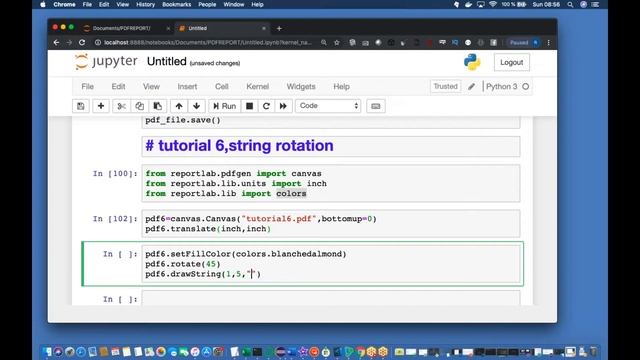640x360 pixels.
Task: Insert a cell below with plus icon
Action: pyautogui.click(x=101, y=106)
